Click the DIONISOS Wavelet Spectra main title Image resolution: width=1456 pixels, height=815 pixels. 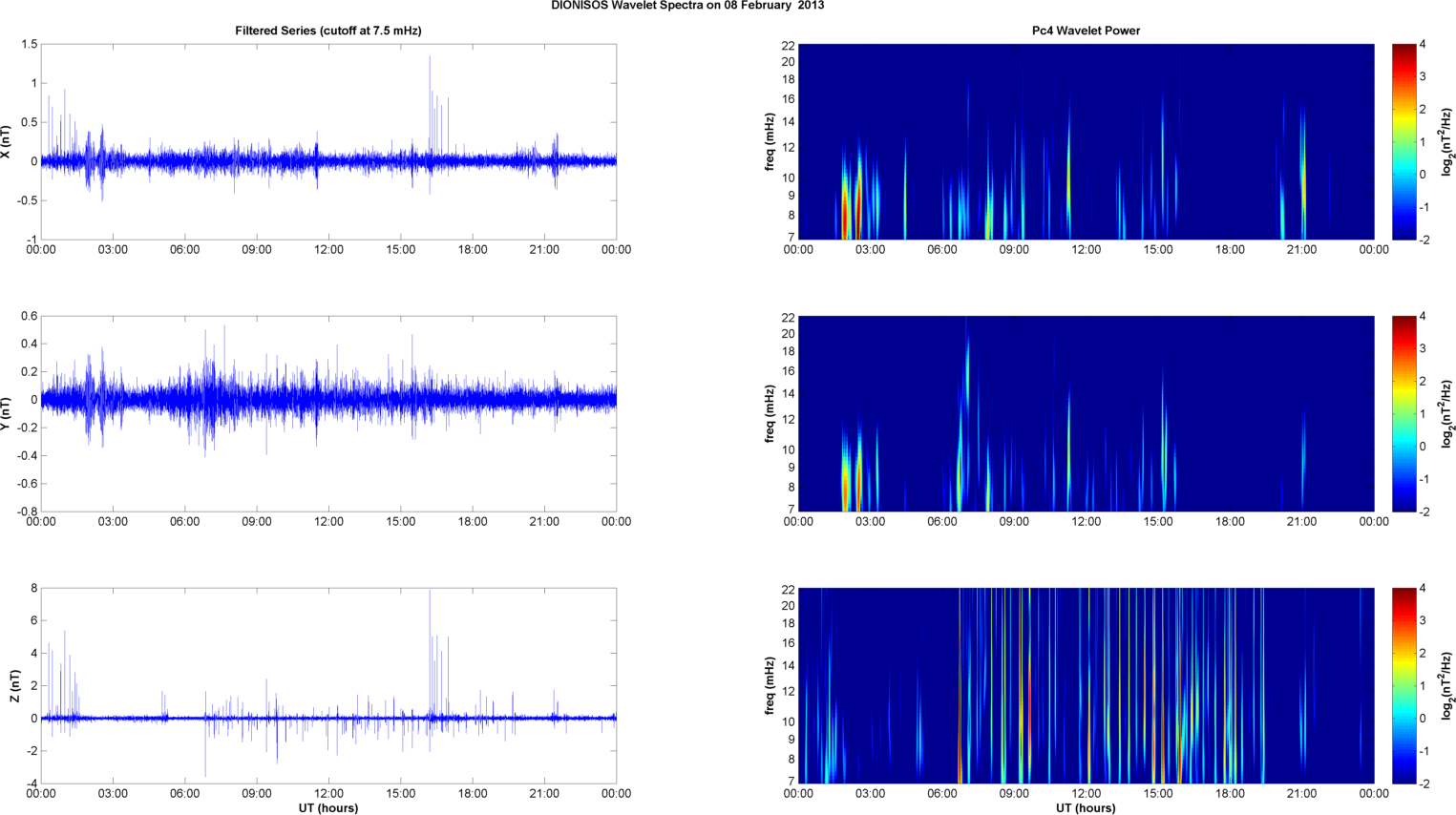click(687, 6)
